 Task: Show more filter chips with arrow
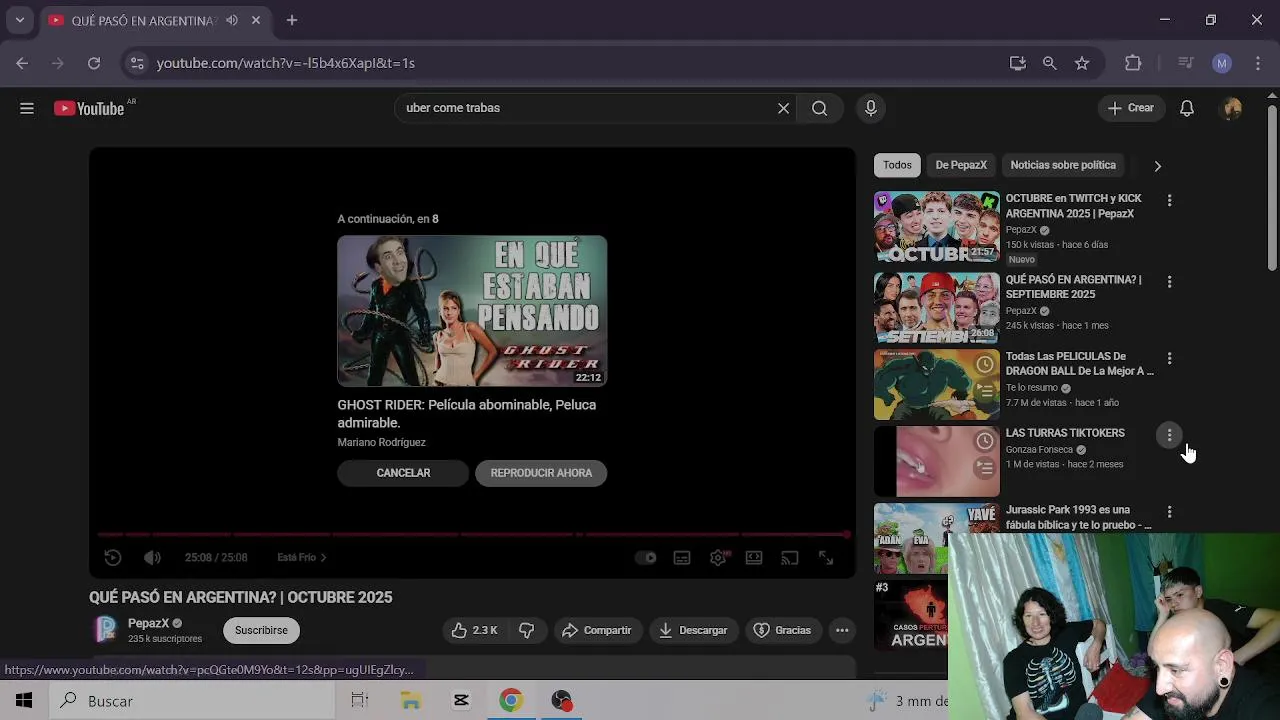coord(1157,165)
